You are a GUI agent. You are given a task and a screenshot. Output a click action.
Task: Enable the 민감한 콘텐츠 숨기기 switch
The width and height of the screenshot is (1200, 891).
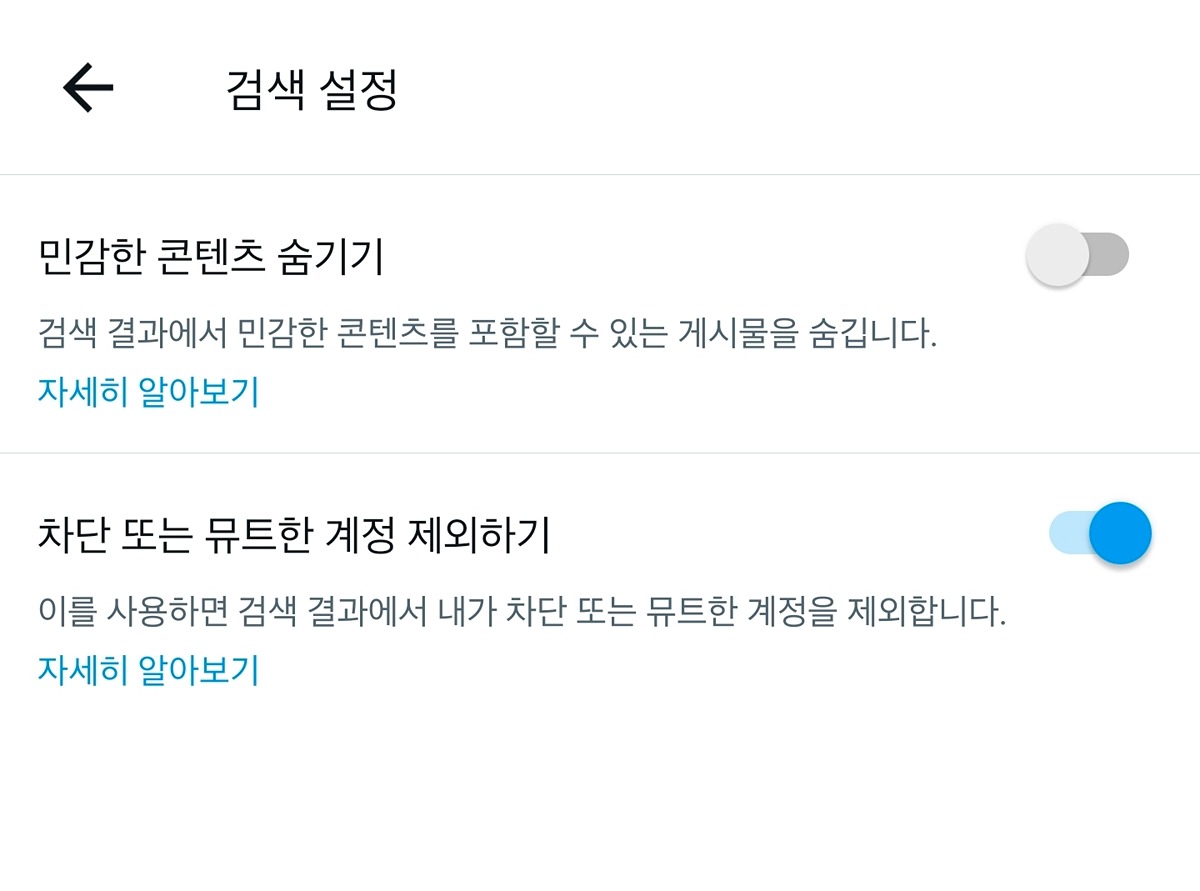pyautogui.click(x=1078, y=254)
